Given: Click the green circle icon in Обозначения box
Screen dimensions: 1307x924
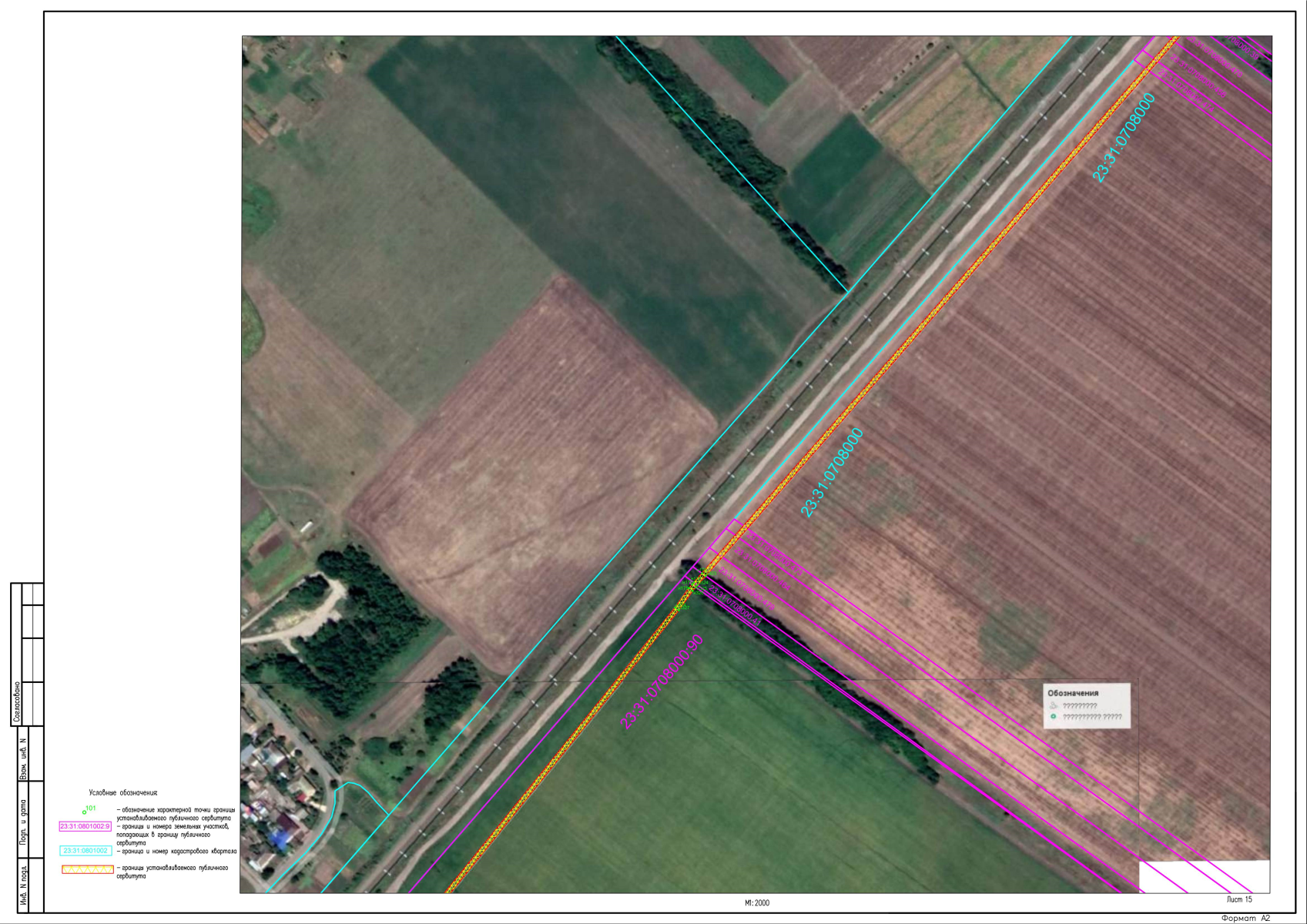Looking at the screenshot, I should pos(1053,717).
